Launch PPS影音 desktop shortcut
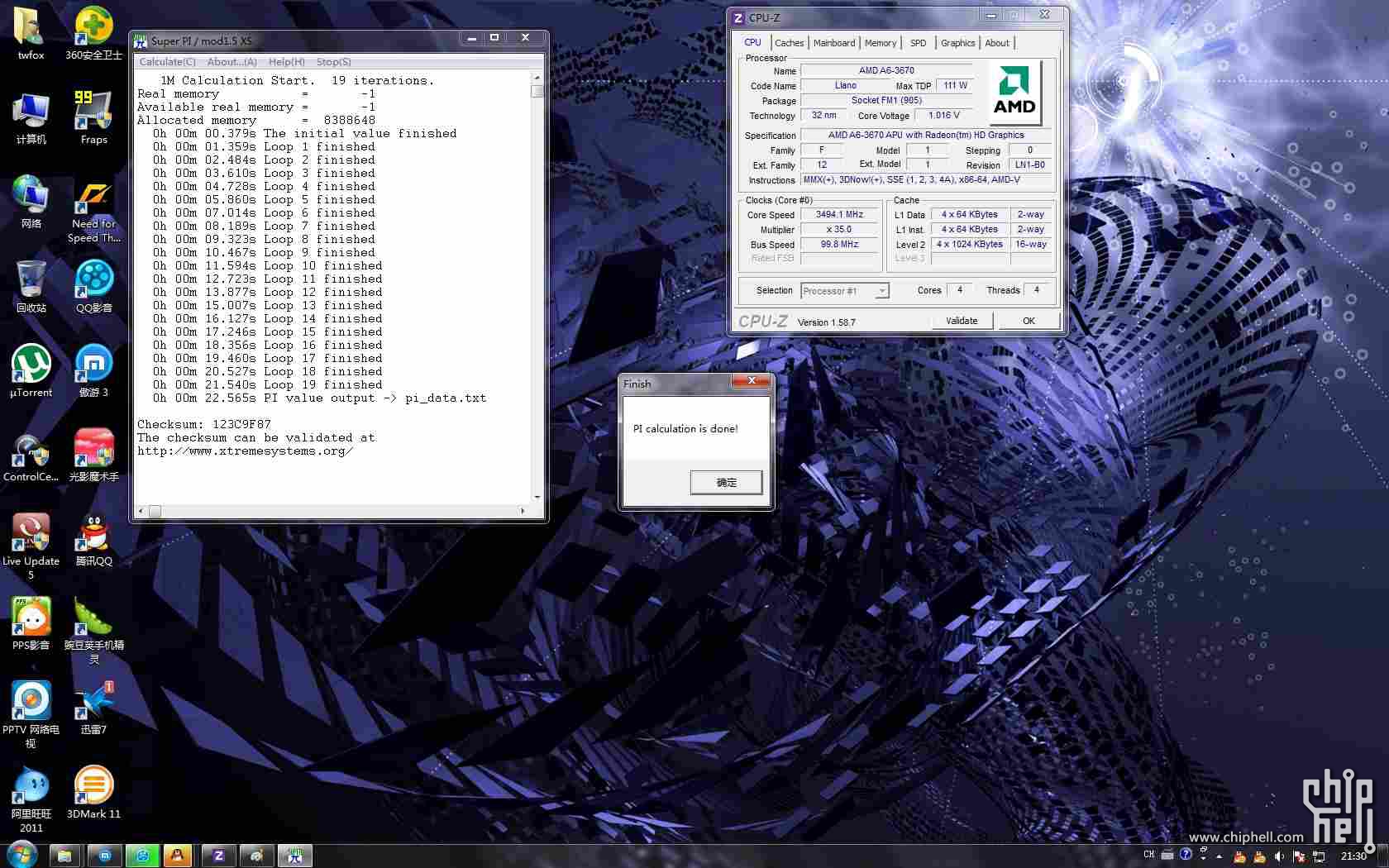The width and height of the screenshot is (1389, 868). (x=31, y=624)
